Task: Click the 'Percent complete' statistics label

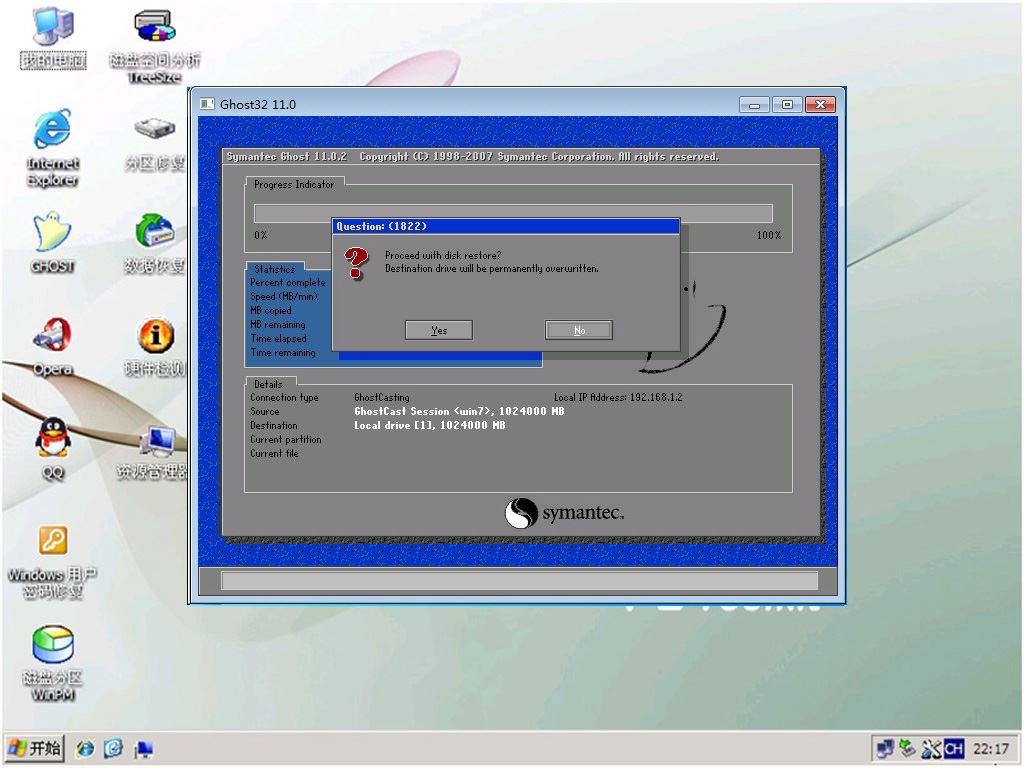Action: click(287, 283)
